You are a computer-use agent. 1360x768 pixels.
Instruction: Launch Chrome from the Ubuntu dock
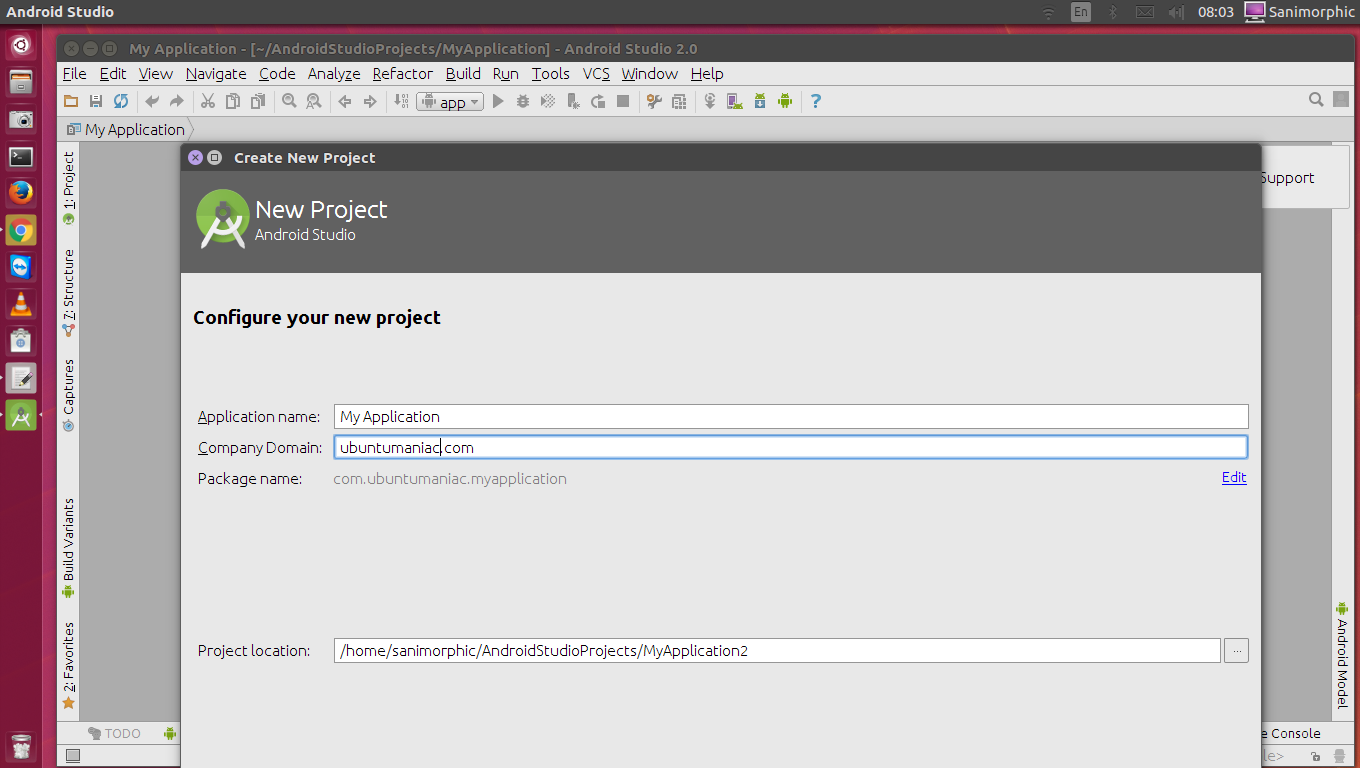click(x=21, y=230)
